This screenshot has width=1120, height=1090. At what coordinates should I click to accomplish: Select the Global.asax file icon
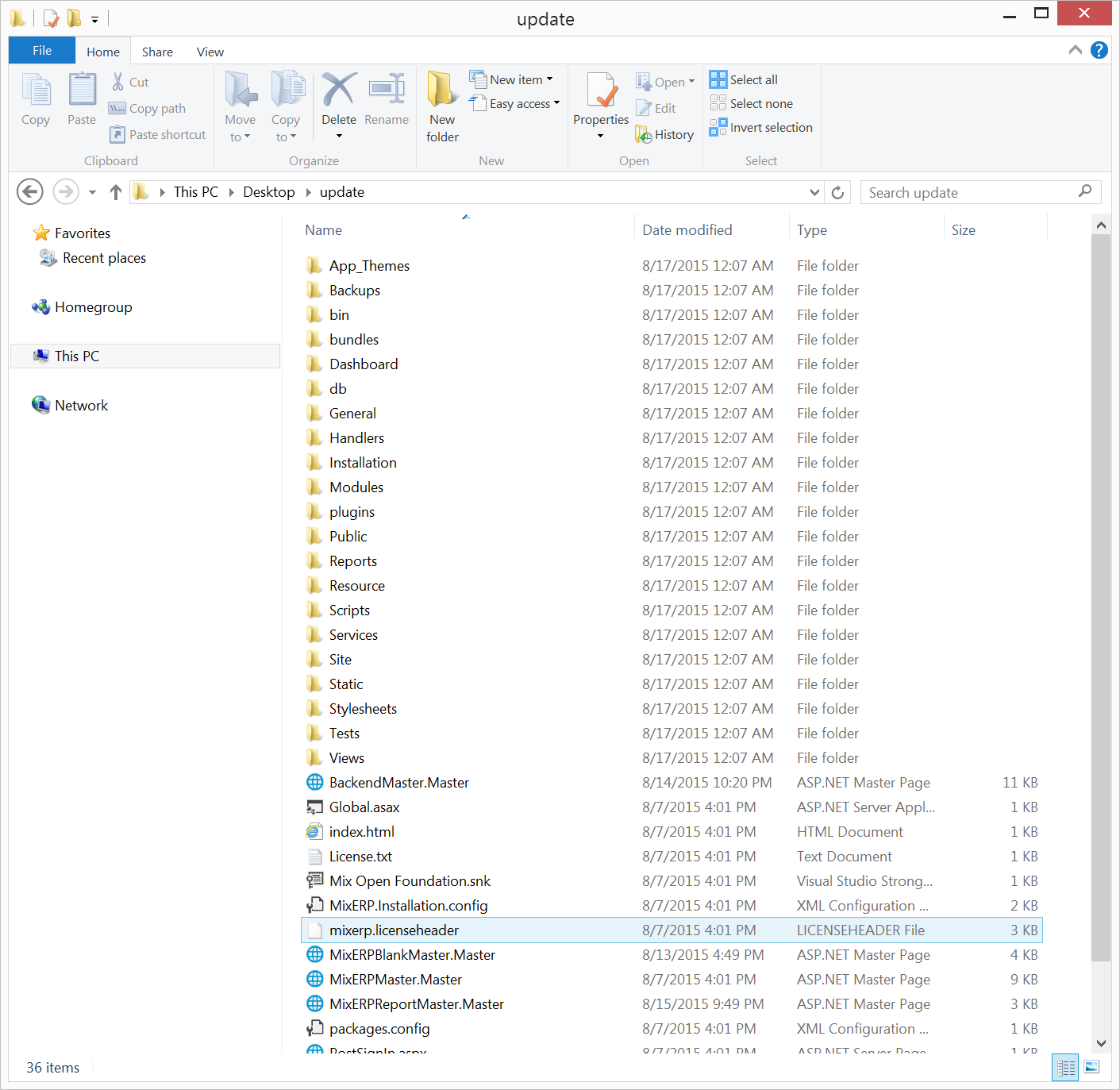[x=314, y=807]
